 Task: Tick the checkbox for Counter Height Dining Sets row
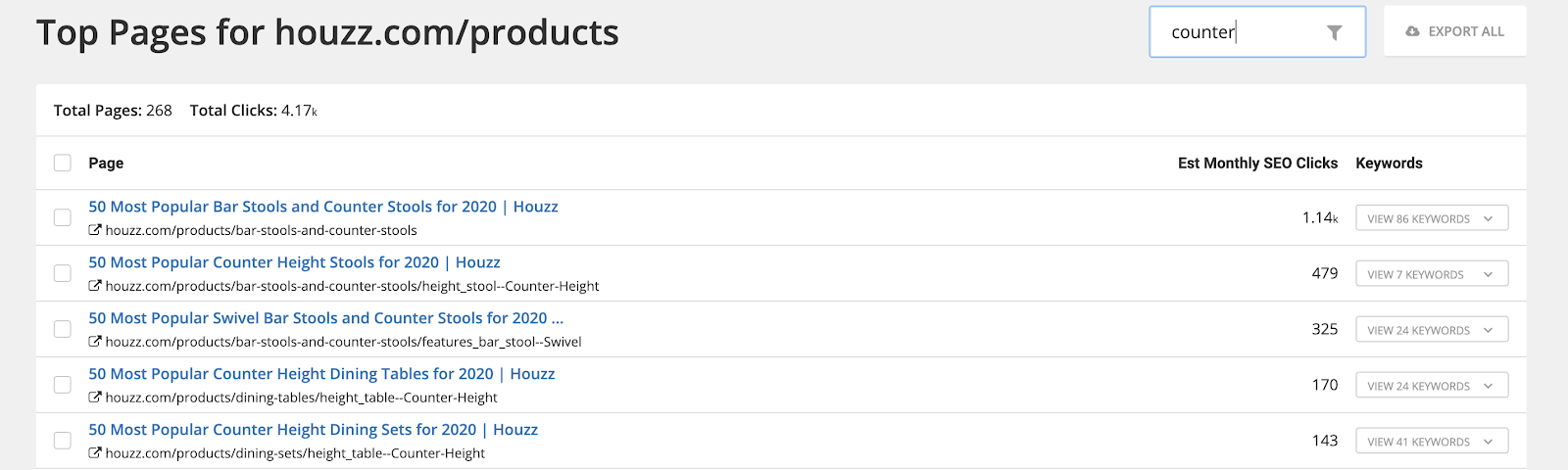coord(63,441)
